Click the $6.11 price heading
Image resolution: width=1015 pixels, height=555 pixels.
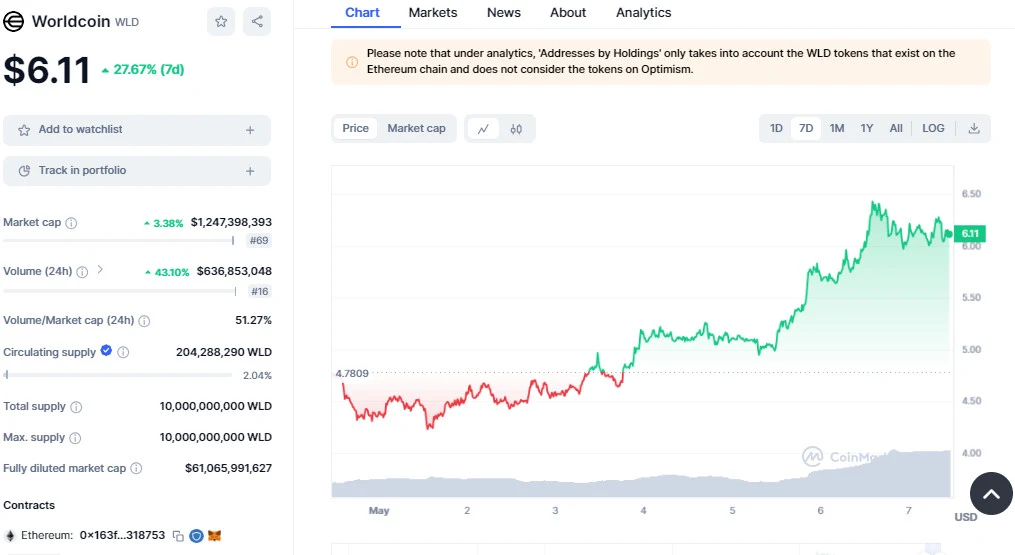[47, 70]
